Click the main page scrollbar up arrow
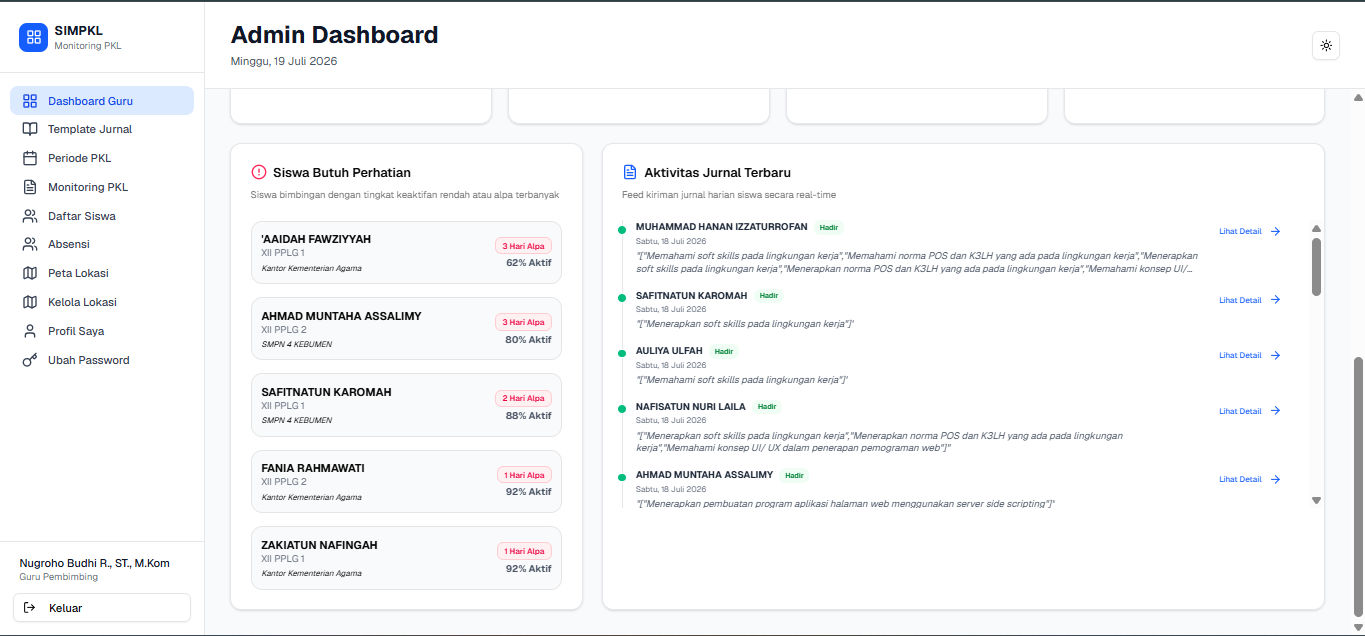 1358,97
